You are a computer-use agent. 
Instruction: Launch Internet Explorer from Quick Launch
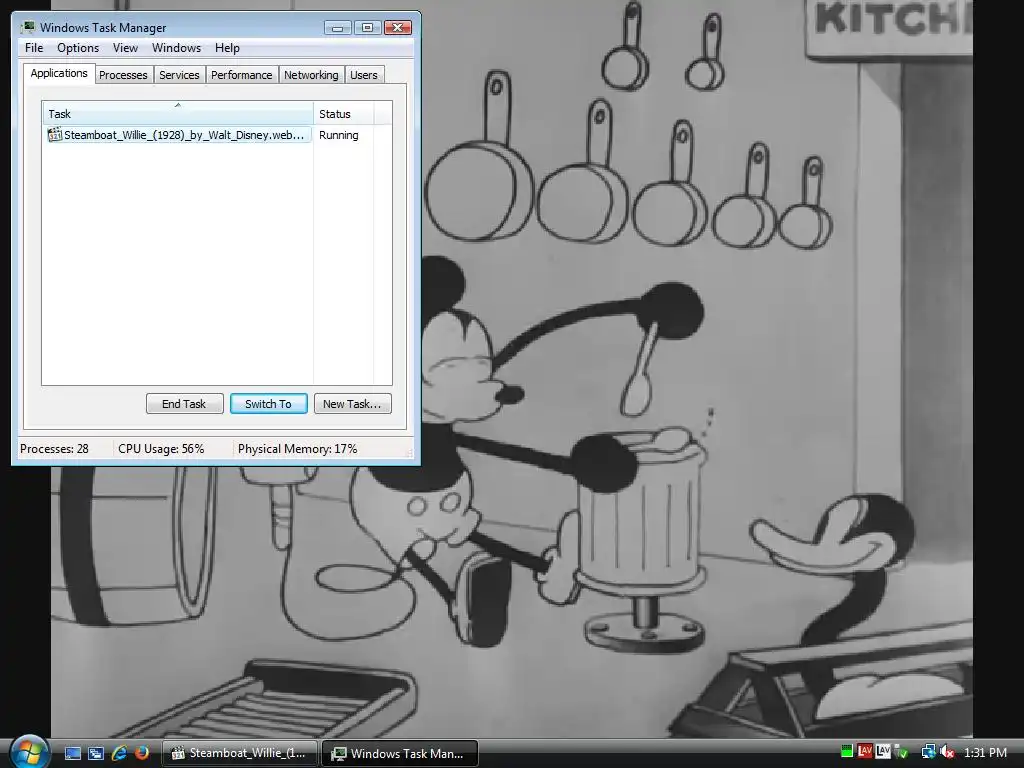coord(119,753)
